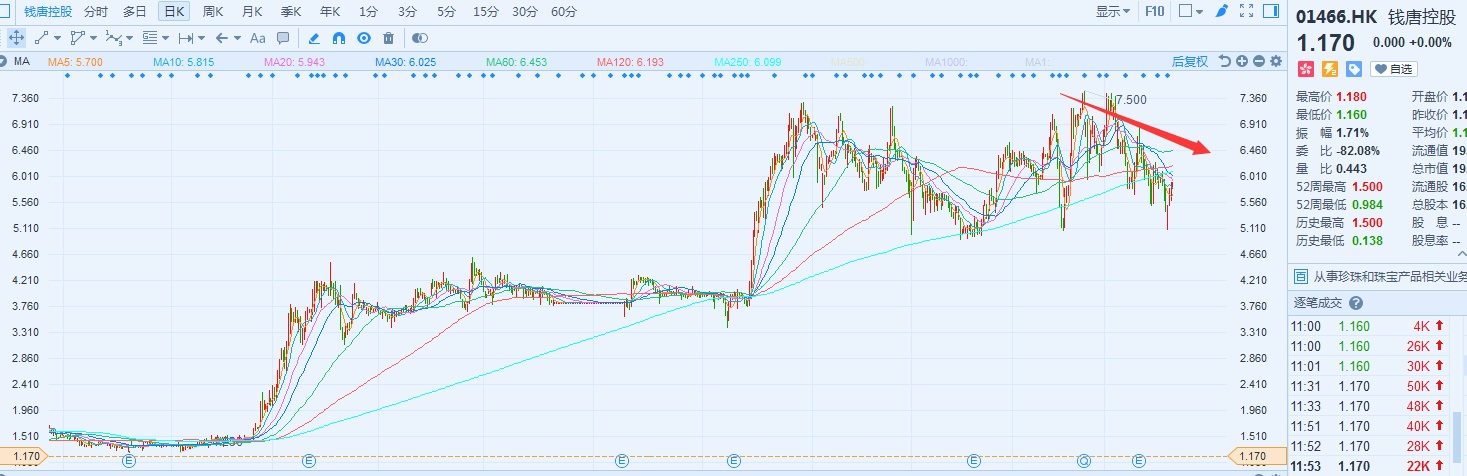Click the MA5: 5.700 indicator value
1467x476 pixels.
coord(74,62)
